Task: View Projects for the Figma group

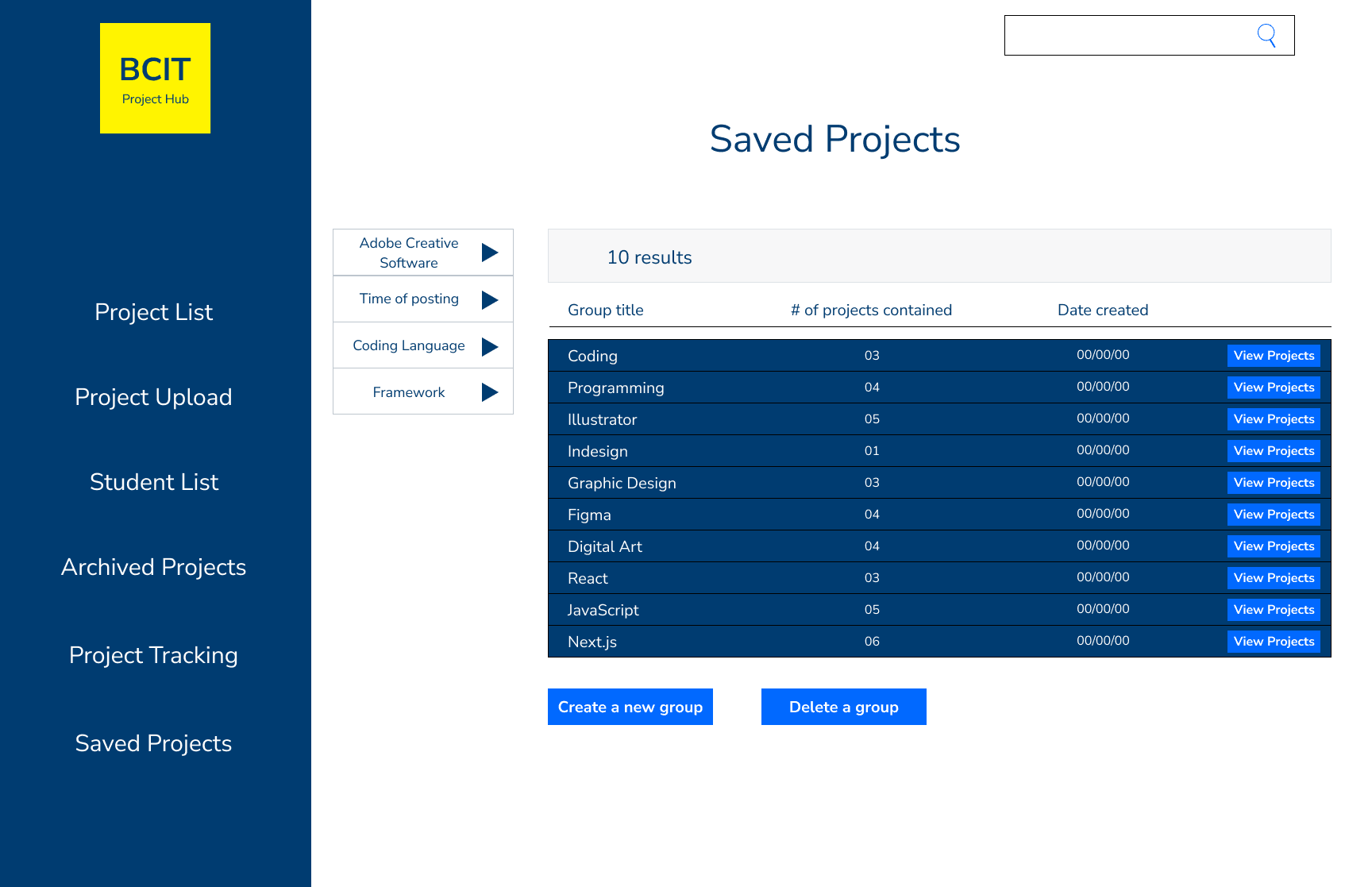Action: [1274, 514]
